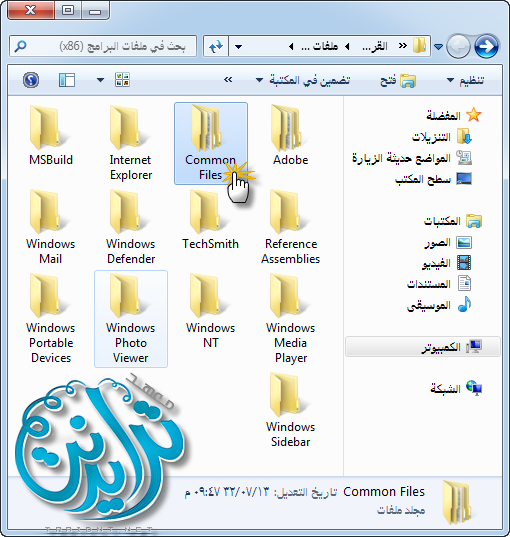Click the help question mark icon

[31, 80]
